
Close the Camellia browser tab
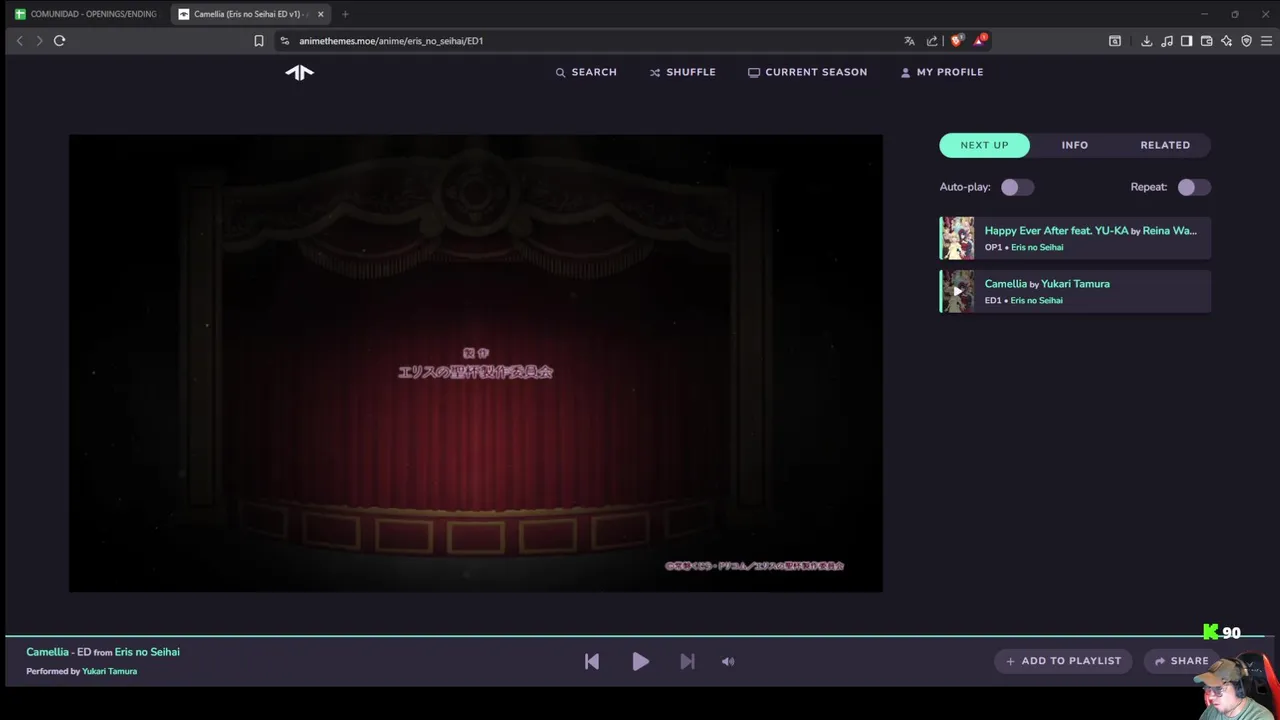[x=320, y=14]
